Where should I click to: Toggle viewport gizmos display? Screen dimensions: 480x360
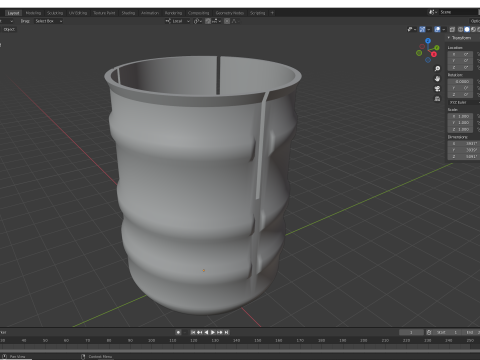(x=422, y=30)
